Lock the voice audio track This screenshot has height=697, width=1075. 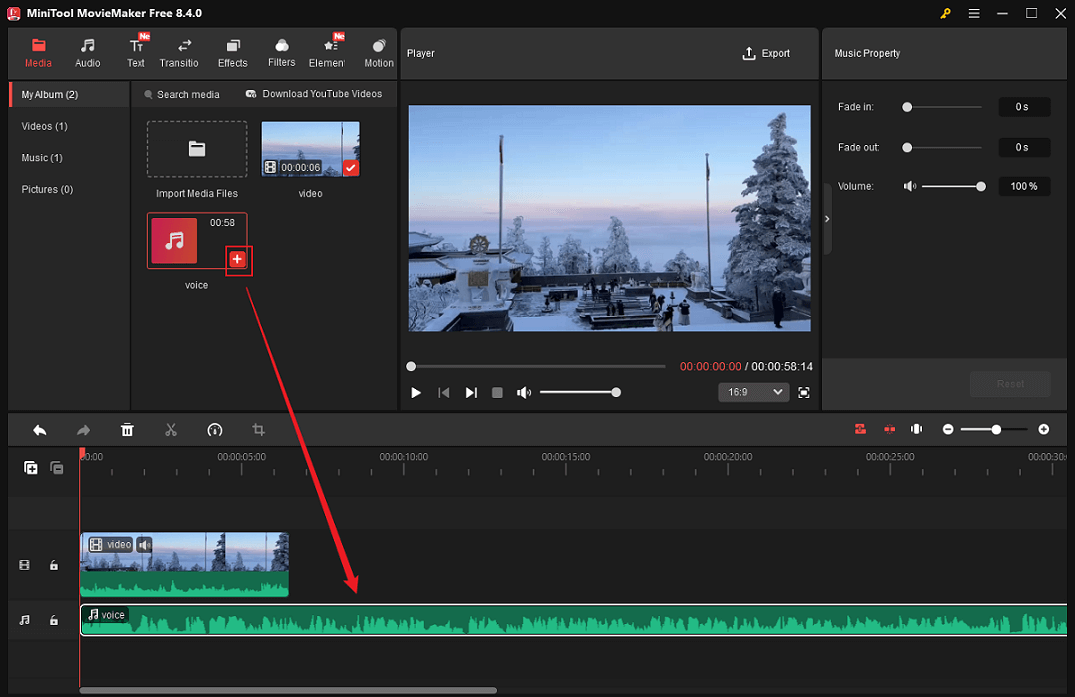coord(54,621)
